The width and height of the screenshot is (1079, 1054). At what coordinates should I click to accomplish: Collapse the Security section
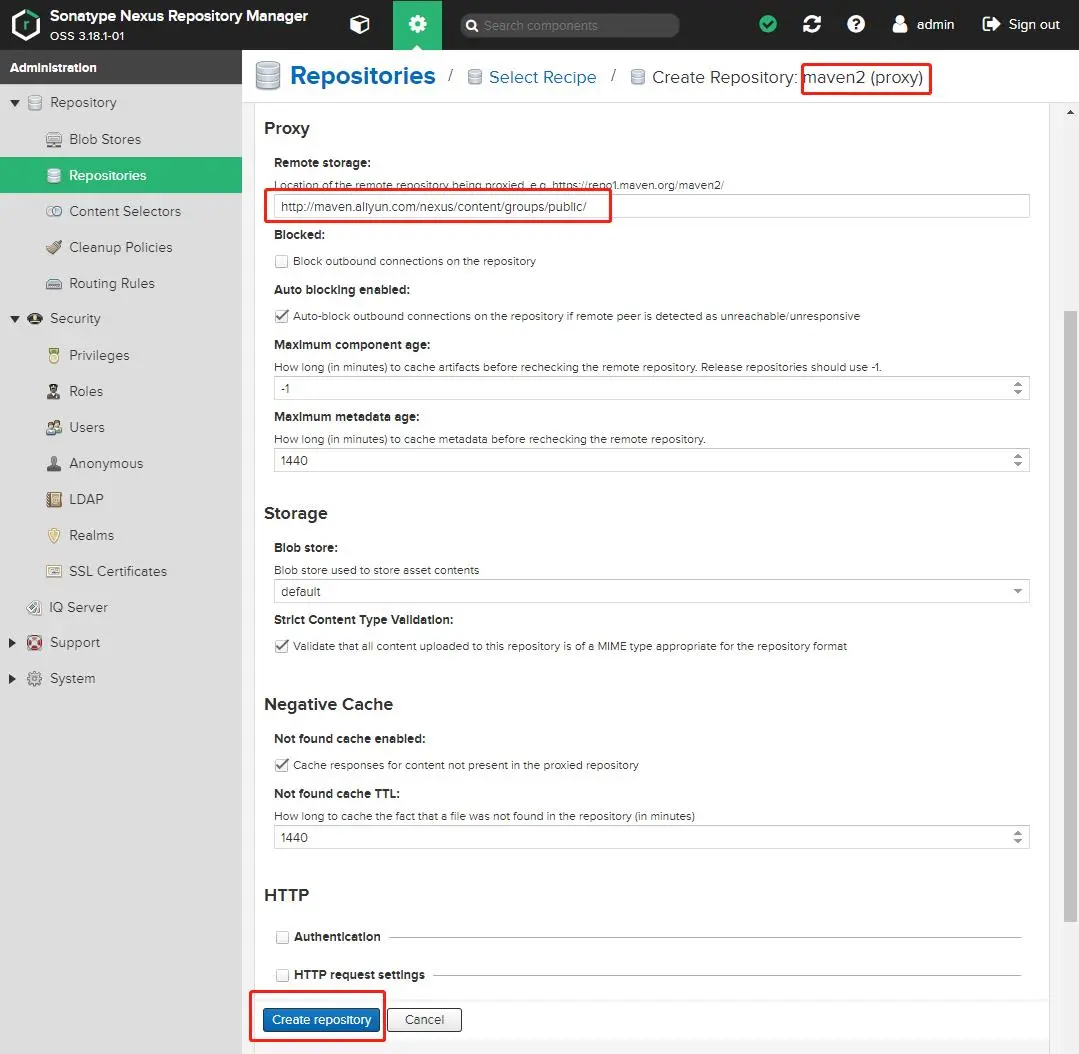14,318
